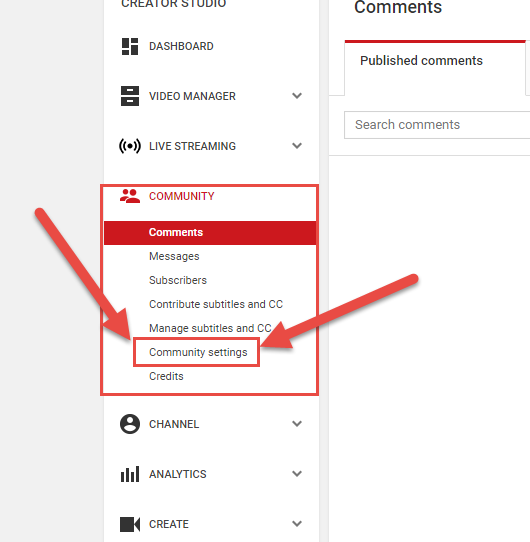The height and width of the screenshot is (542, 530).
Task: Open Community settings
Action: [x=198, y=352]
